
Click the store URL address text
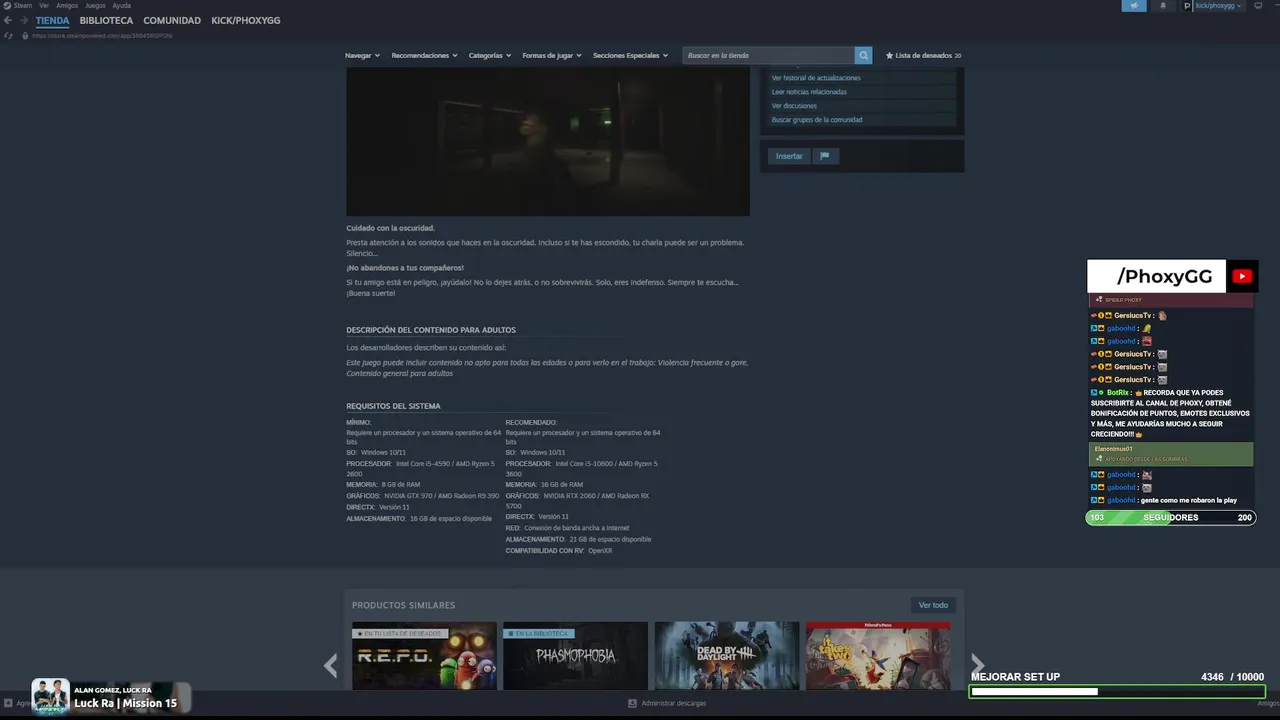[x=102, y=36]
